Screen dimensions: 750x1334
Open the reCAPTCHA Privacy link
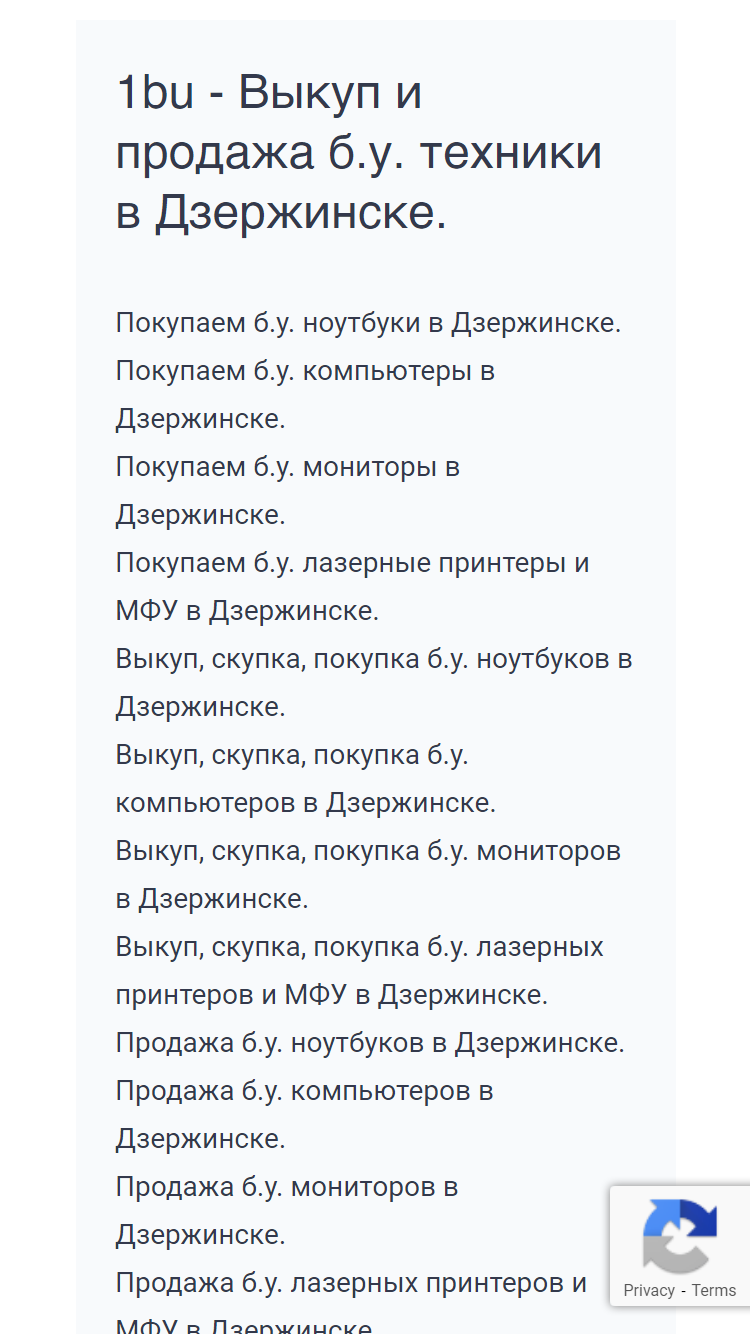(649, 1290)
